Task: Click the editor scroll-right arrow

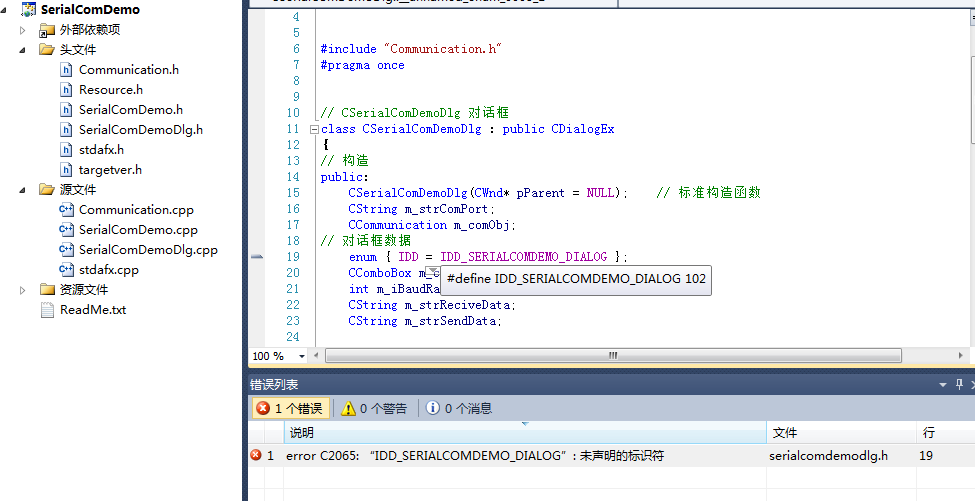Action: pos(961,356)
